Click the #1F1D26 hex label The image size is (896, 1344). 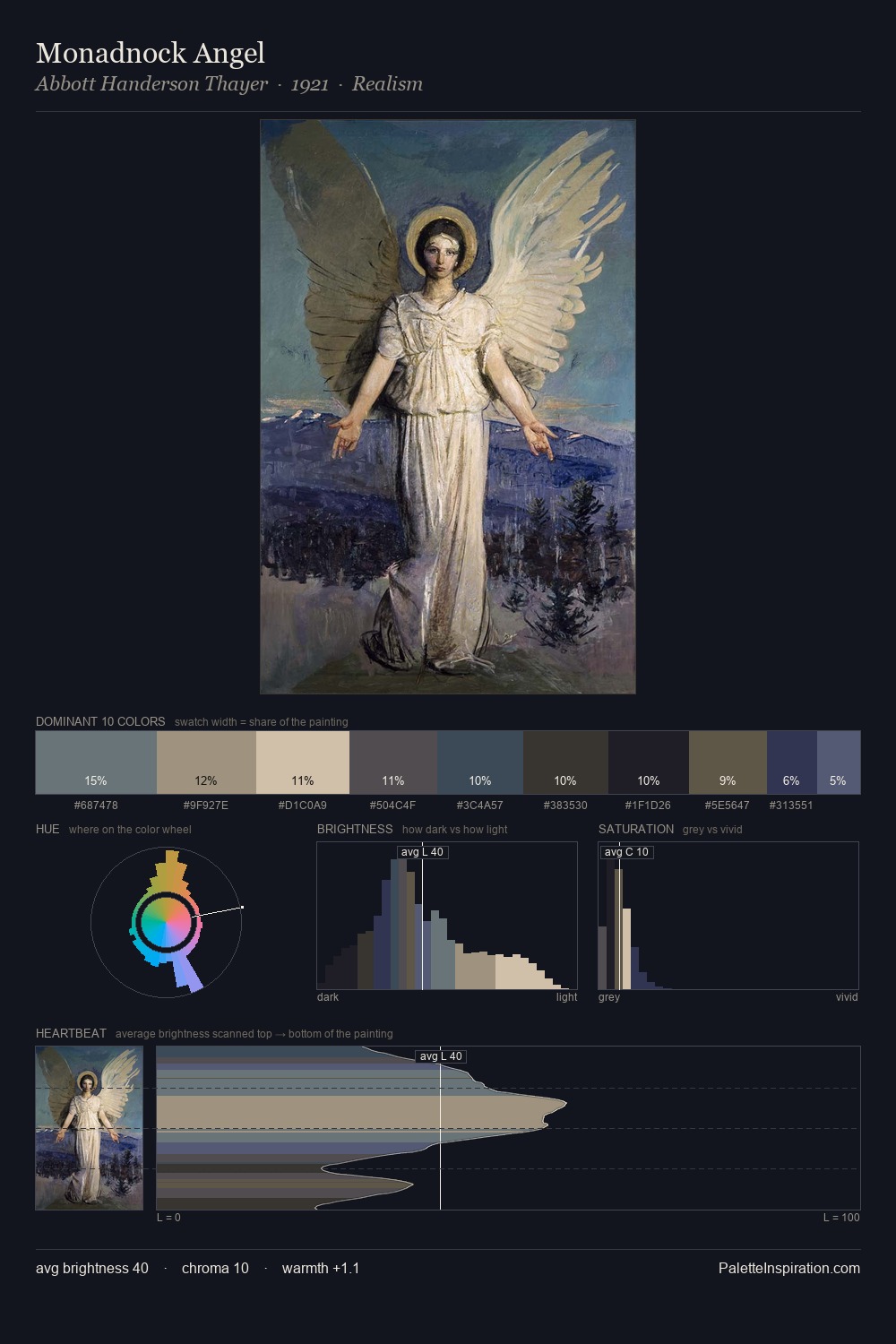point(649,806)
